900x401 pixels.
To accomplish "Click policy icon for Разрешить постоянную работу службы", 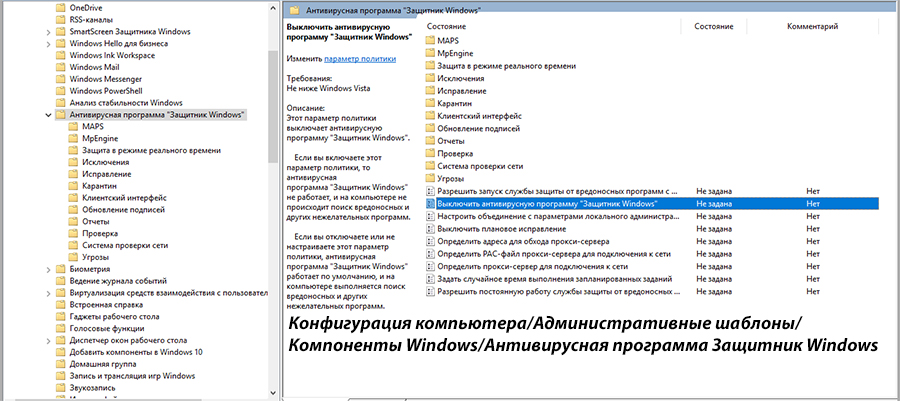I will click(430, 291).
